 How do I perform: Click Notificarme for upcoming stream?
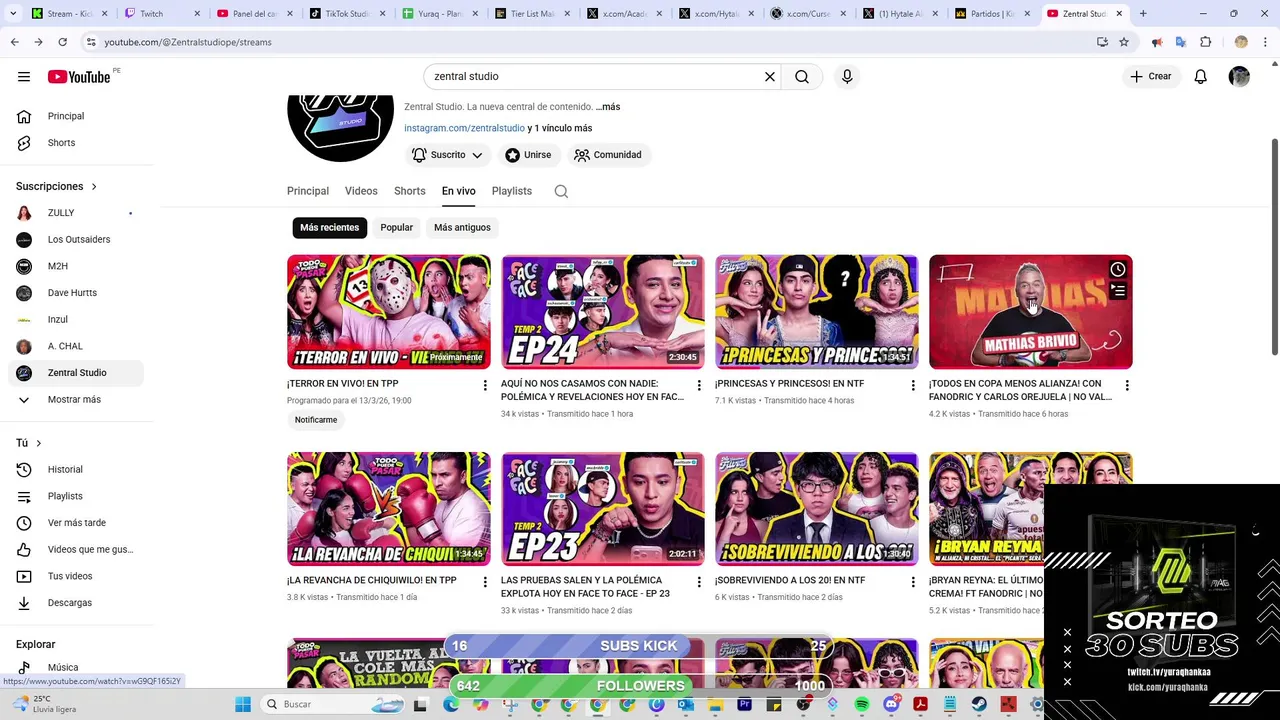tap(316, 420)
